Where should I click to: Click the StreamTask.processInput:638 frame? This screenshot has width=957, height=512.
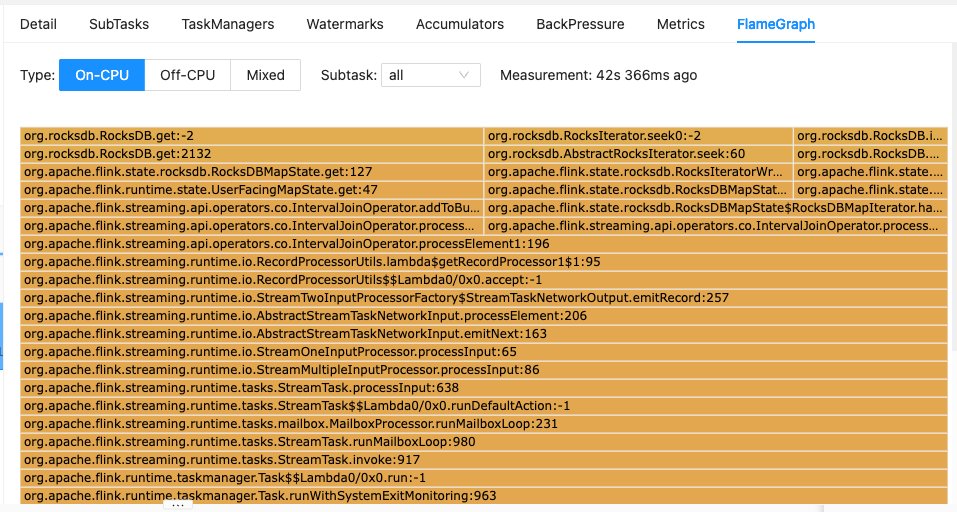point(484,388)
